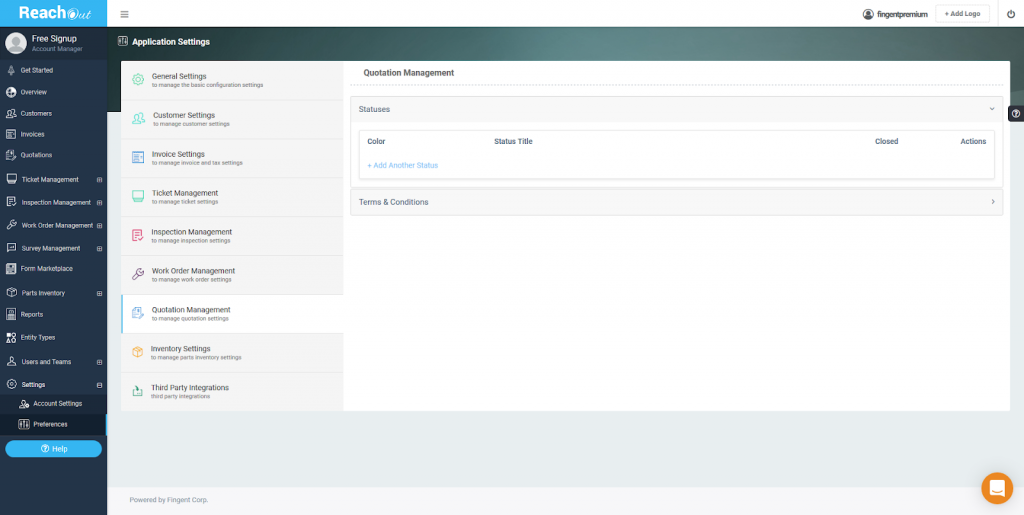Image resolution: width=1024 pixels, height=515 pixels.
Task: Click the Customer Settings people icon
Action: pos(138,119)
